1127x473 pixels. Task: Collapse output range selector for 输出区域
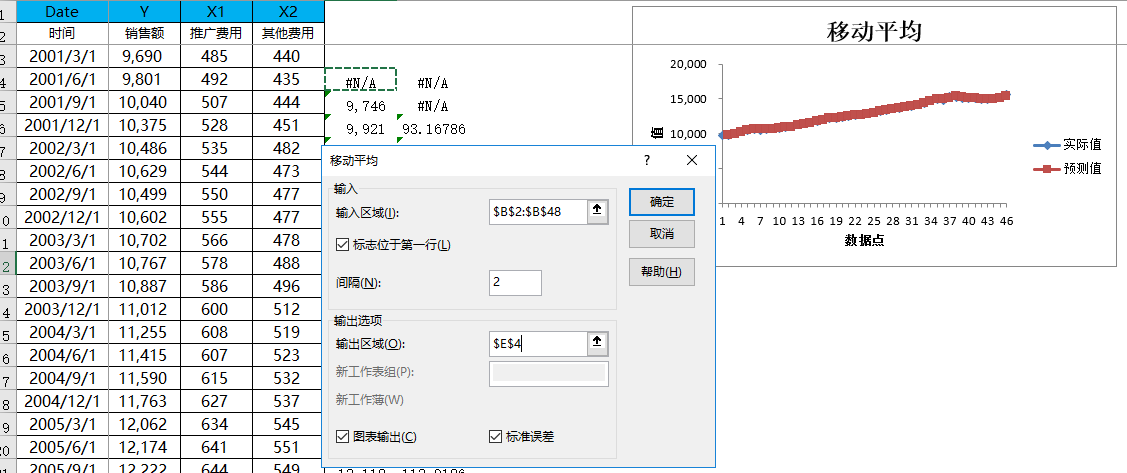pyautogui.click(x=597, y=344)
